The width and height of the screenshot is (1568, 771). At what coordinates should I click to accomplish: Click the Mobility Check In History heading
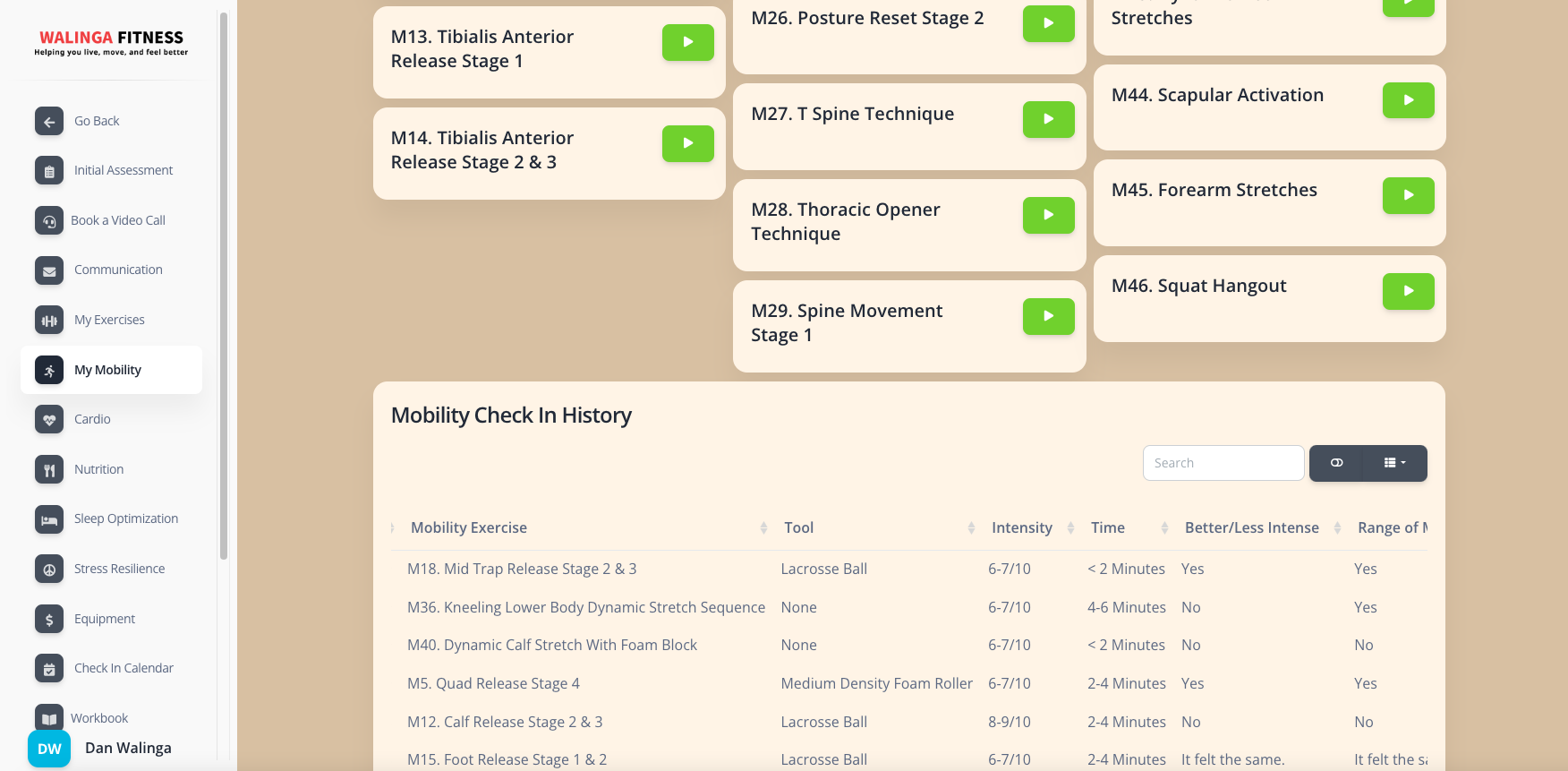[511, 415]
